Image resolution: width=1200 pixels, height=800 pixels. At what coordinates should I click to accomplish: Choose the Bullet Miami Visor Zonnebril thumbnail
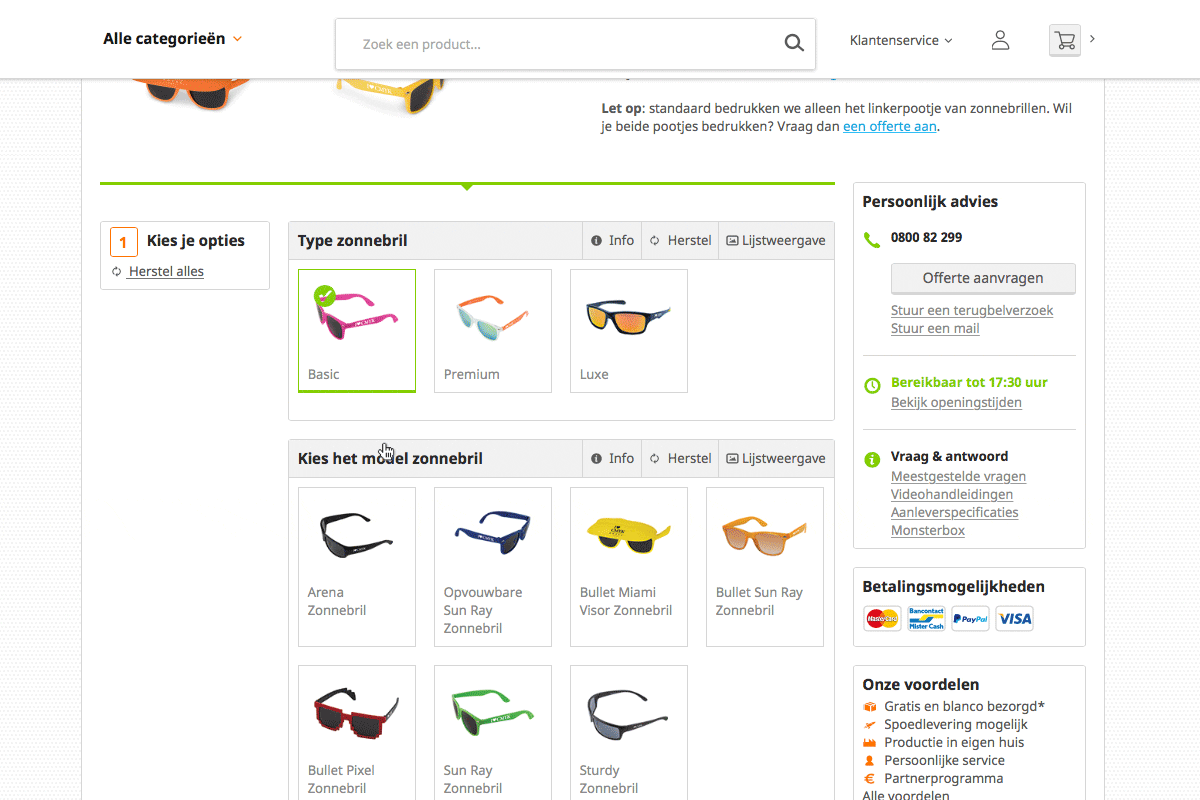629,567
